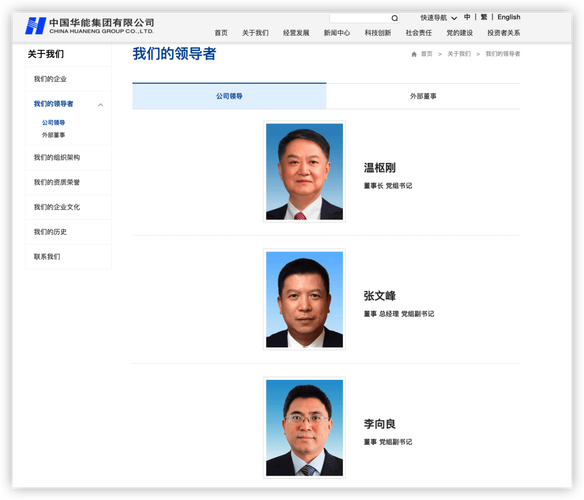The width and height of the screenshot is (584, 500).
Task: Click the 关于我们 breadcrumb link
Action: (459, 54)
